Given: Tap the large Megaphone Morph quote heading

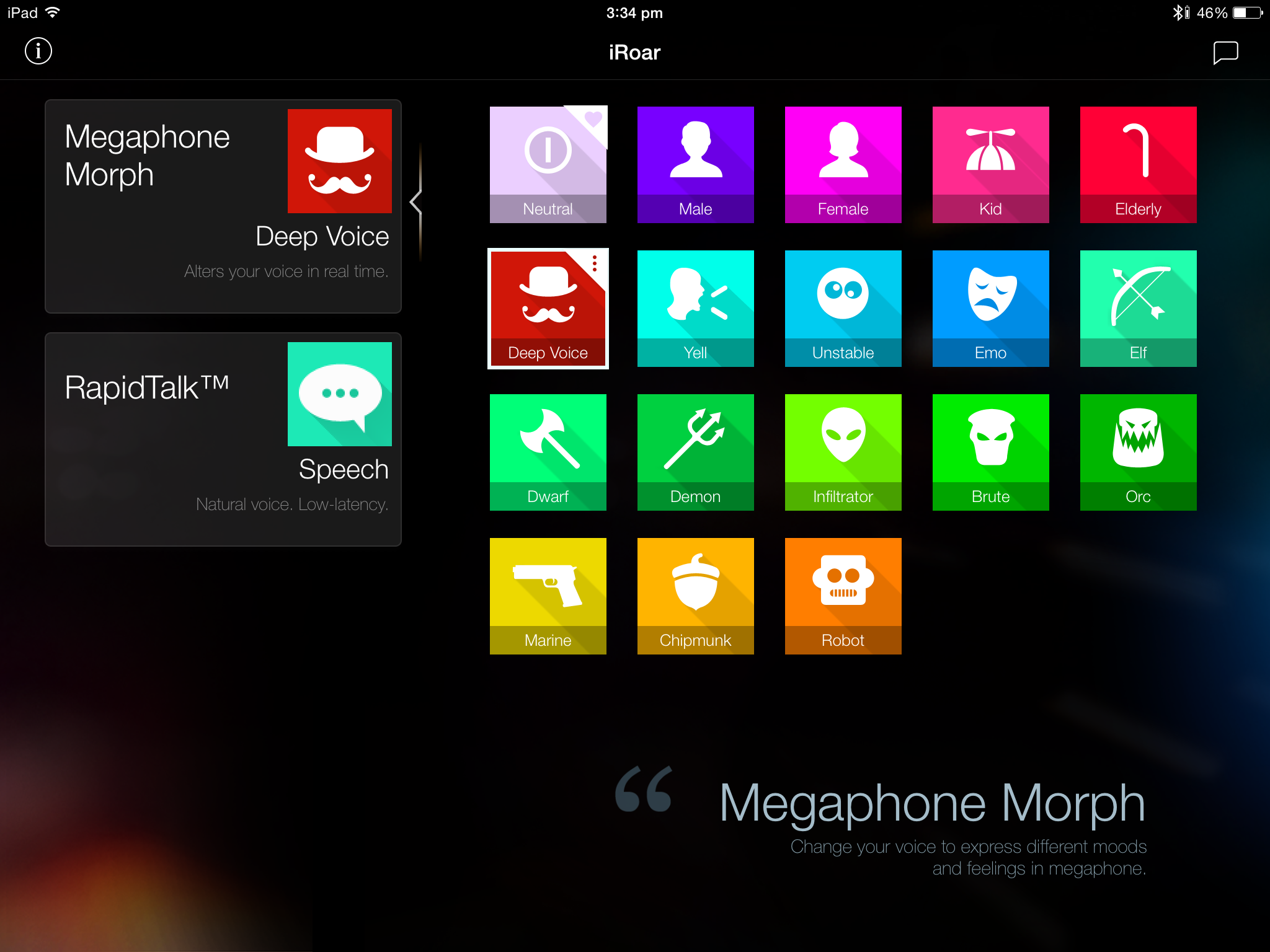Looking at the screenshot, I should pos(932,803).
